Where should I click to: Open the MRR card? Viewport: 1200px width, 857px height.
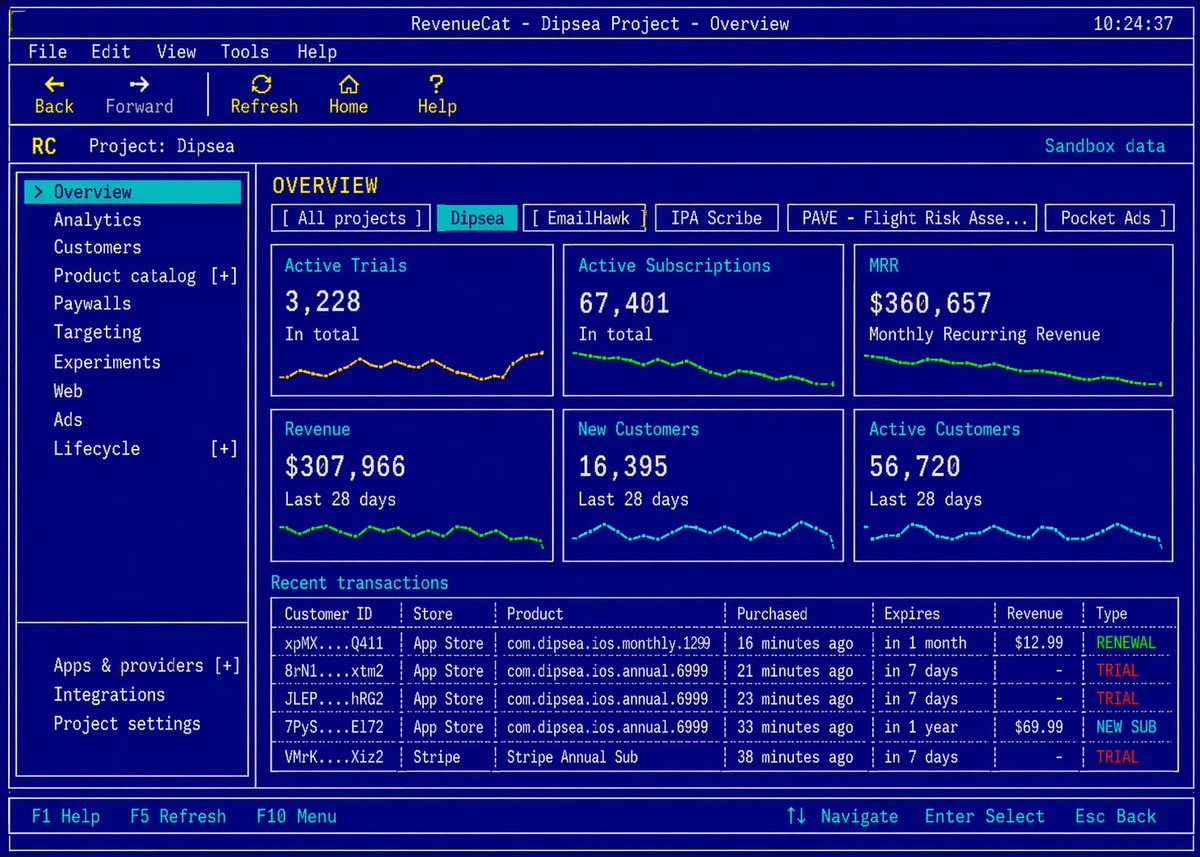click(1014, 320)
